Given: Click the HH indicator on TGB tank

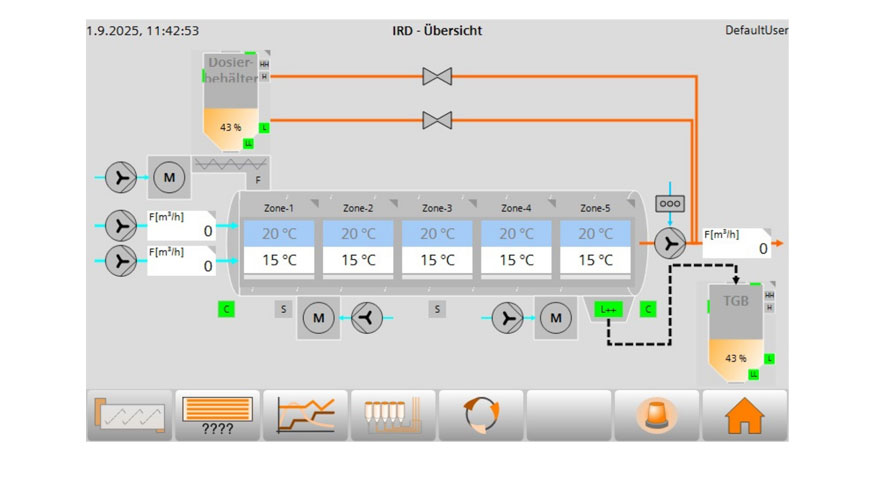Looking at the screenshot, I should pos(770,295).
